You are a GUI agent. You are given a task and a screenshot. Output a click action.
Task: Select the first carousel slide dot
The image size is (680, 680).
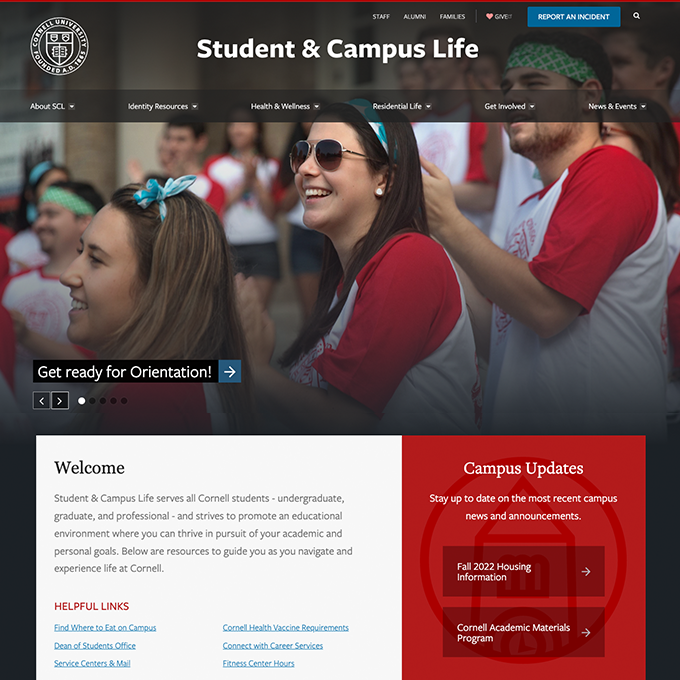pyautogui.click(x=82, y=401)
